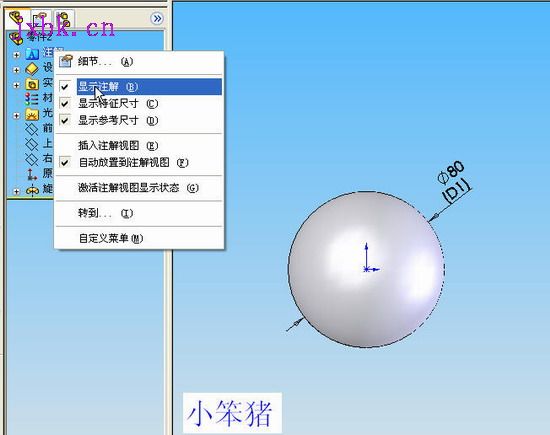This screenshot has height=435, width=550.
Task: Expand the annotations tree node plus sign
Action: pyautogui.click(x=16, y=55)
